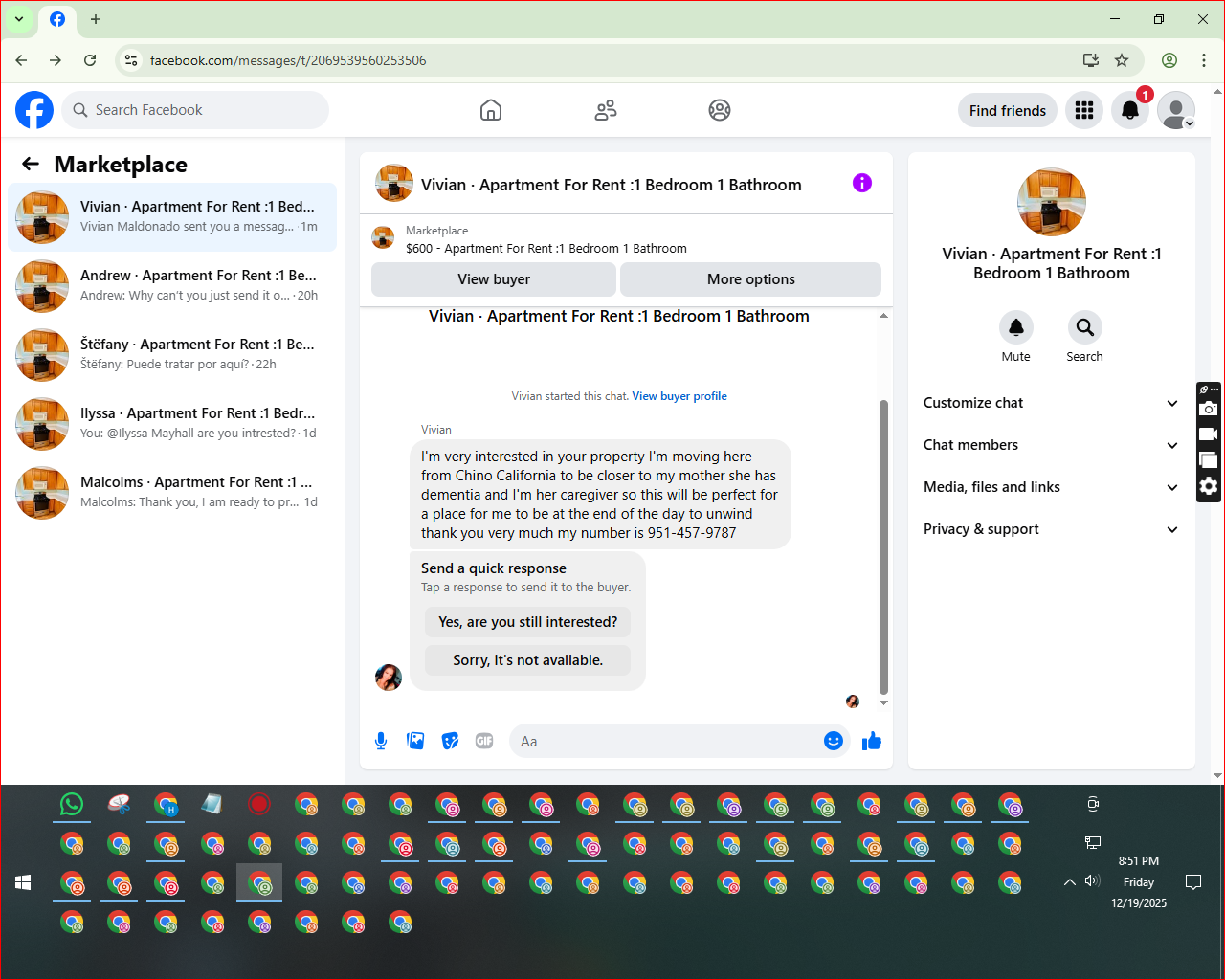Show hidden system tray icons
Screen dimensions: 1225x980
[1070, 882]
